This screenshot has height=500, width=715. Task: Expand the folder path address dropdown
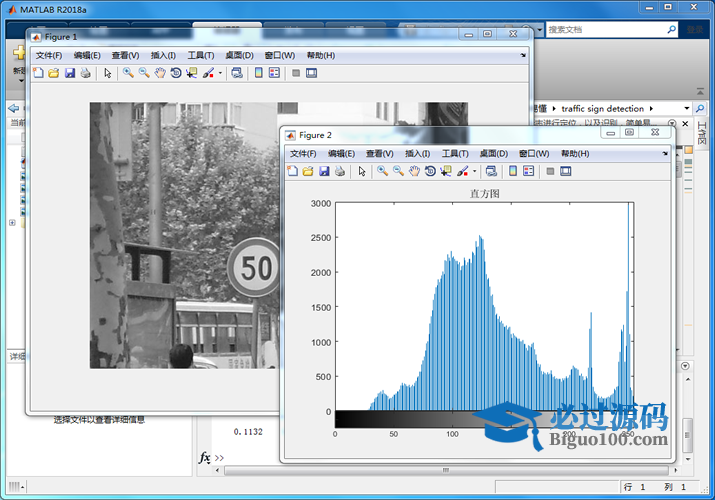[x=686, y=108]
